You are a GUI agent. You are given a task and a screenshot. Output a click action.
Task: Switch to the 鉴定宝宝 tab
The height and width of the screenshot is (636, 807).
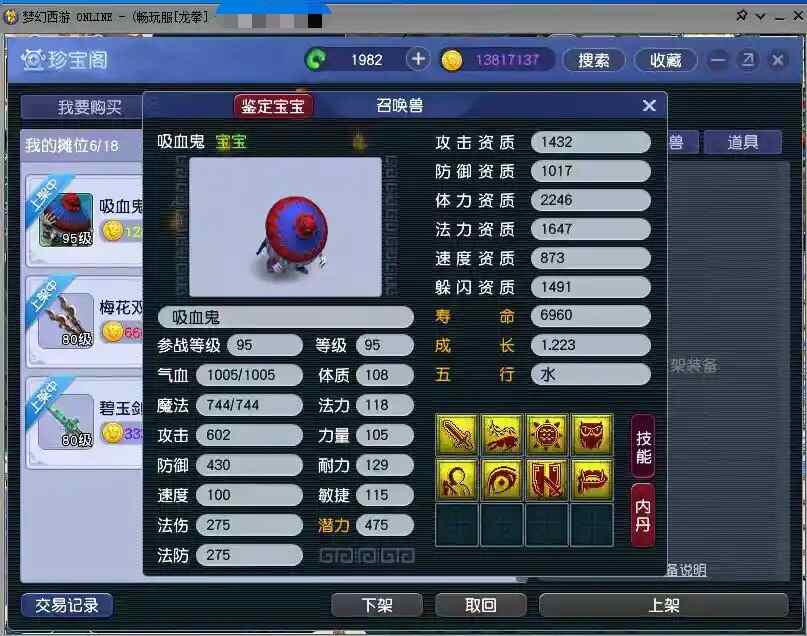[273, 106]
